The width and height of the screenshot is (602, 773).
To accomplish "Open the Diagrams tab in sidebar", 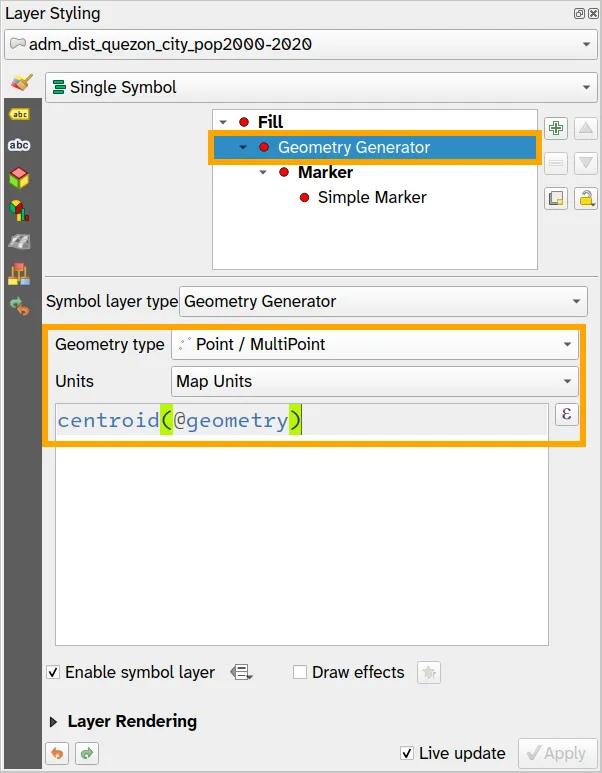I will point(19,210).
